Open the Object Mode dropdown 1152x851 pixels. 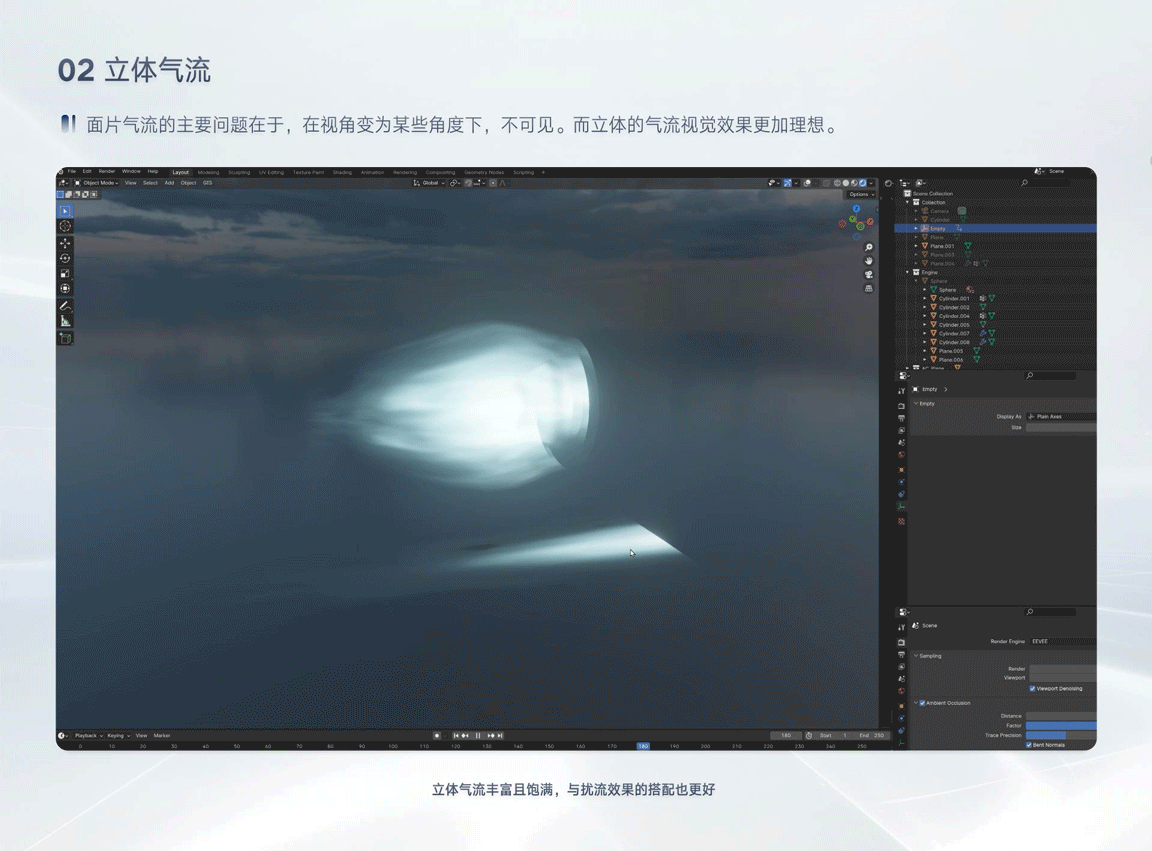96,183
